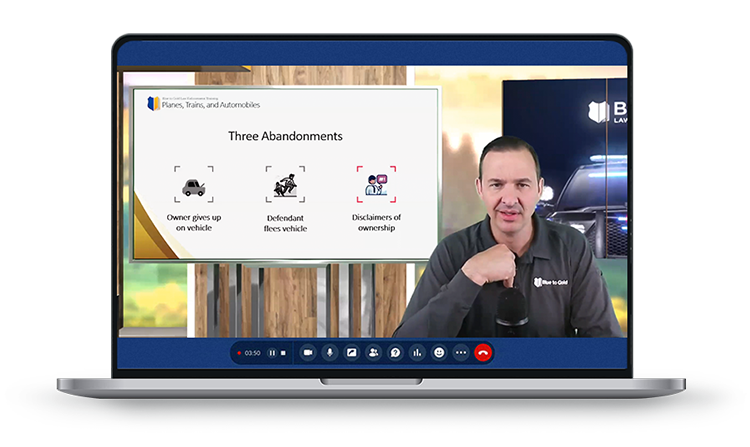
Task: Click the red recording indicator dot
Action: click(239, 353)
